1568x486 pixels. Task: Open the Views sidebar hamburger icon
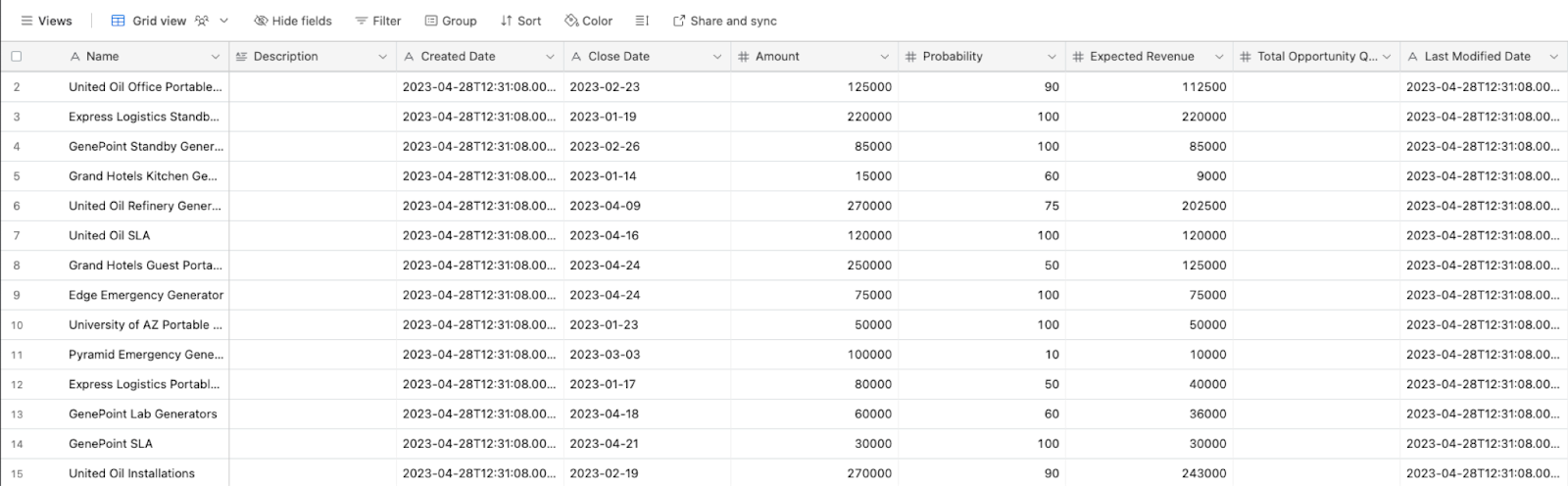[26, 21]
